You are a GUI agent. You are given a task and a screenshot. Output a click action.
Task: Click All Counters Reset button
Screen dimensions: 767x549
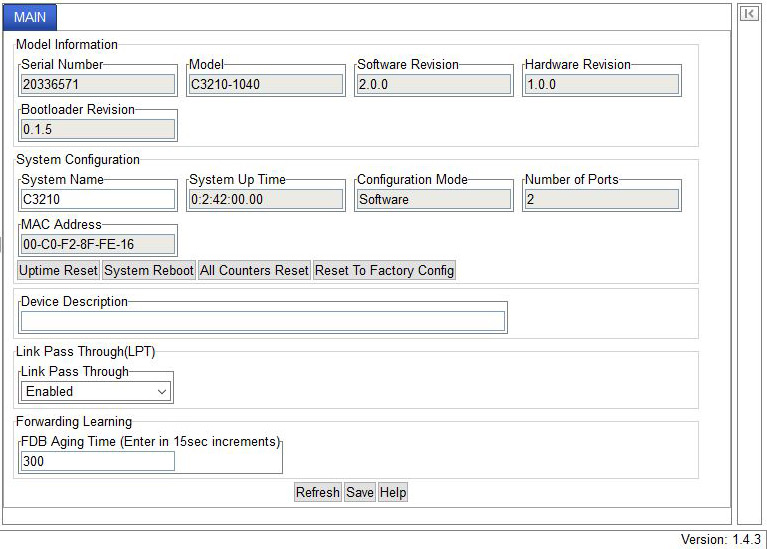pos(254,270)
